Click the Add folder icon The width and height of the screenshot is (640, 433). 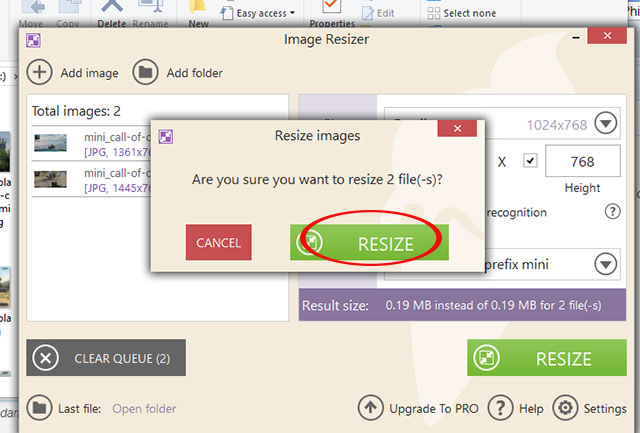coord(145,72)
